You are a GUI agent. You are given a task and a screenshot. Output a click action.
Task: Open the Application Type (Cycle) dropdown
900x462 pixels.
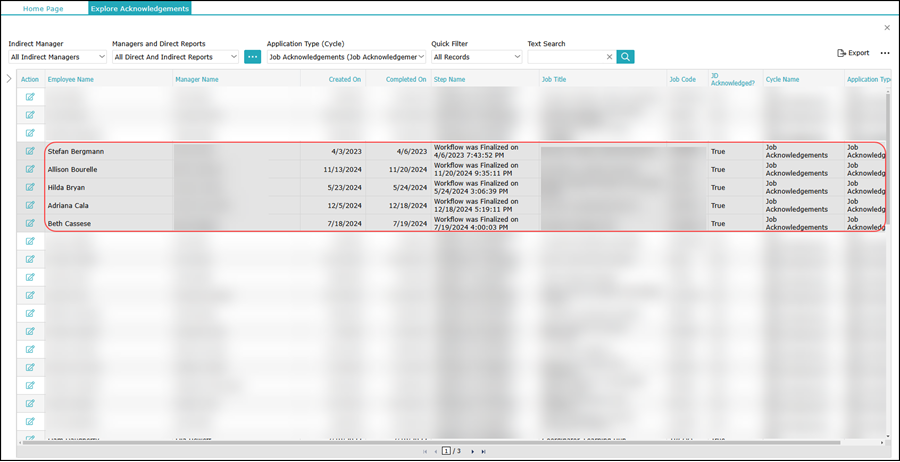point(346,57)
